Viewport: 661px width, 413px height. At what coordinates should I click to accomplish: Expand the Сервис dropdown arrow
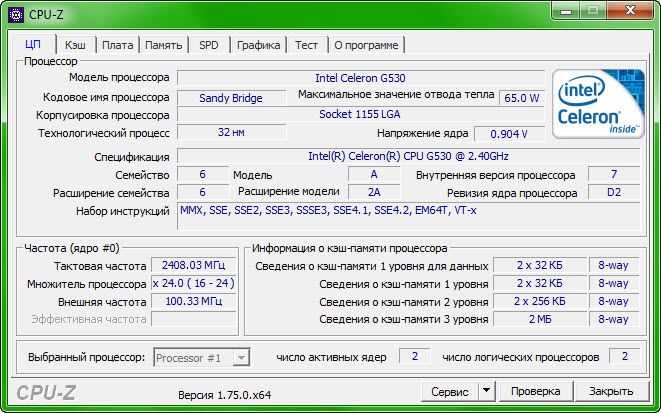pos(486,392)
